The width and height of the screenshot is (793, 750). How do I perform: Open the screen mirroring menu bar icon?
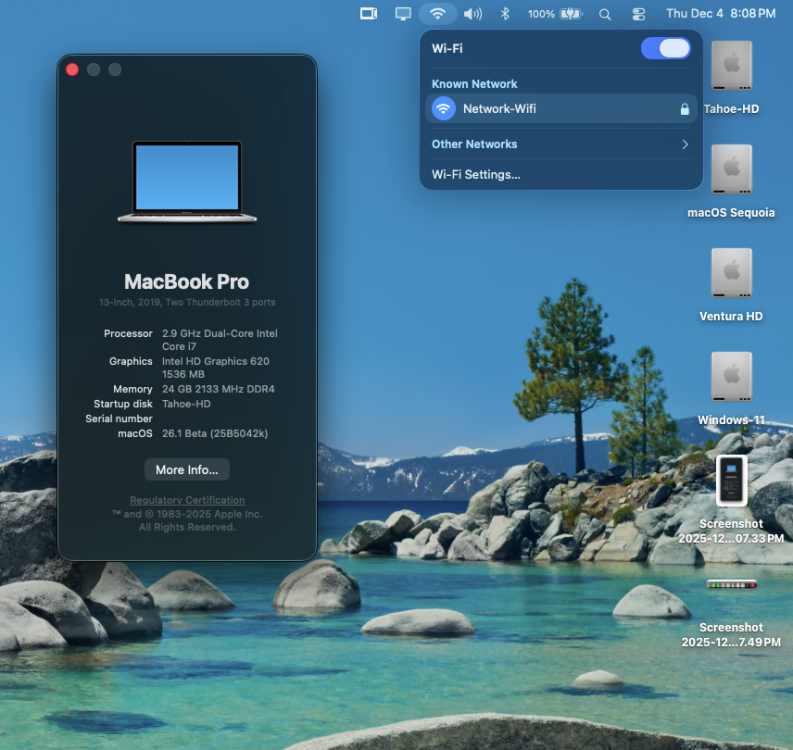[x=368, y=14]
